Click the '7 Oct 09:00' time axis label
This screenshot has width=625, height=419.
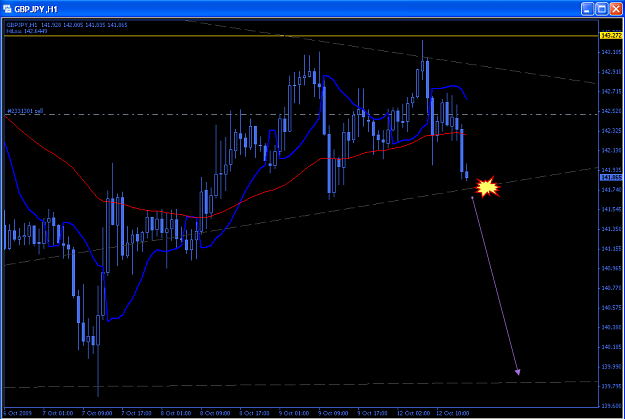pyautogui.click(x=97, y=413)
